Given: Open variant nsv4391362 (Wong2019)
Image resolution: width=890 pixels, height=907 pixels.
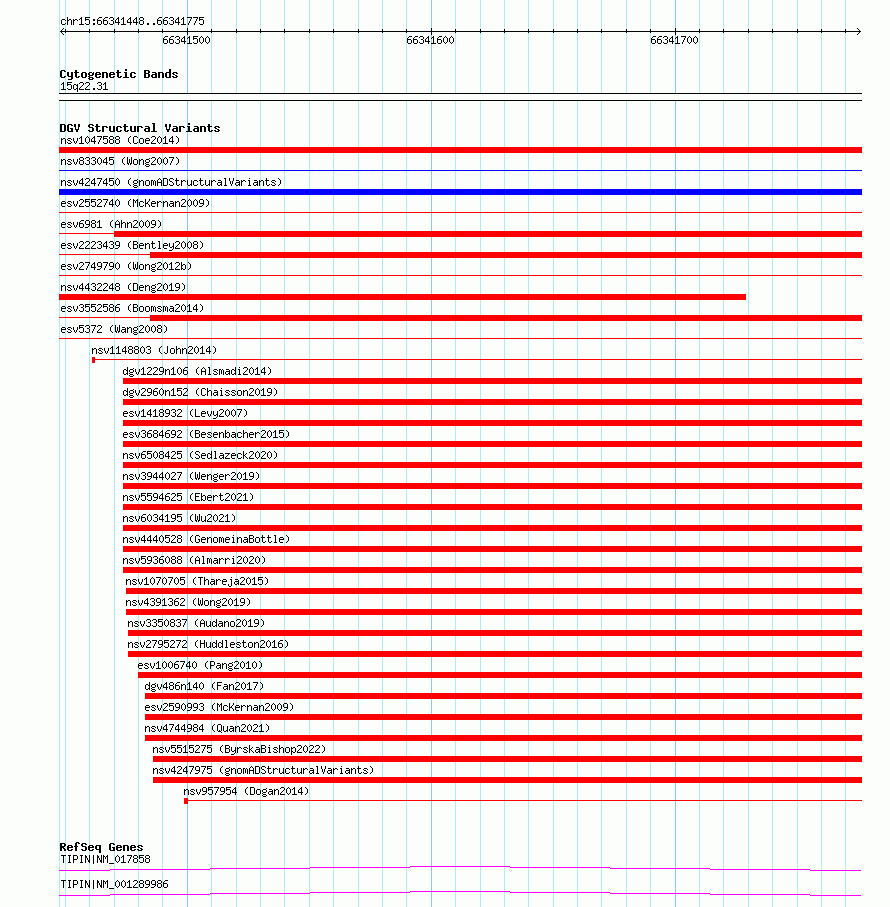Looking at the screenshot, I should pyautogui.click(x=188, y=602).
